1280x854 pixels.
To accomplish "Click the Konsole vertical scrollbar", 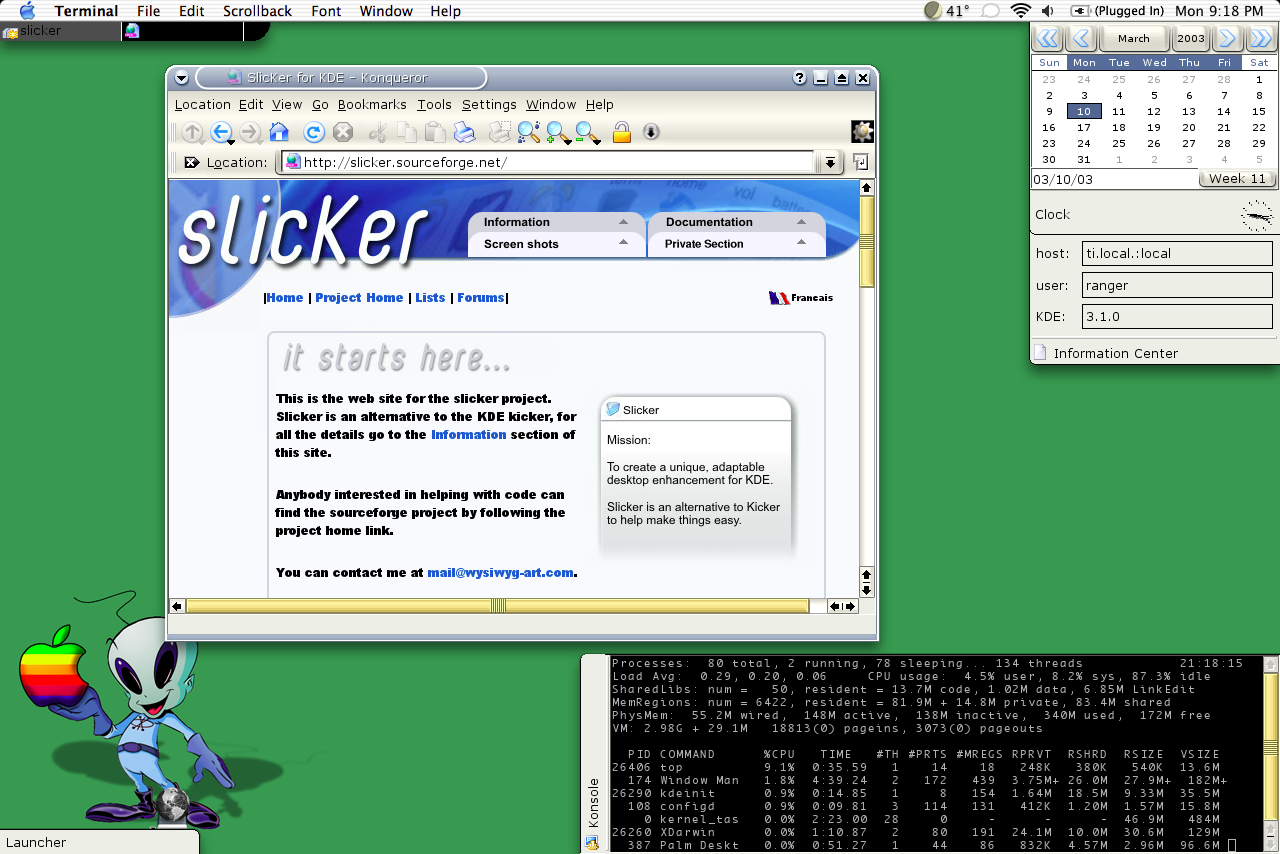I will coord(1271,754).
